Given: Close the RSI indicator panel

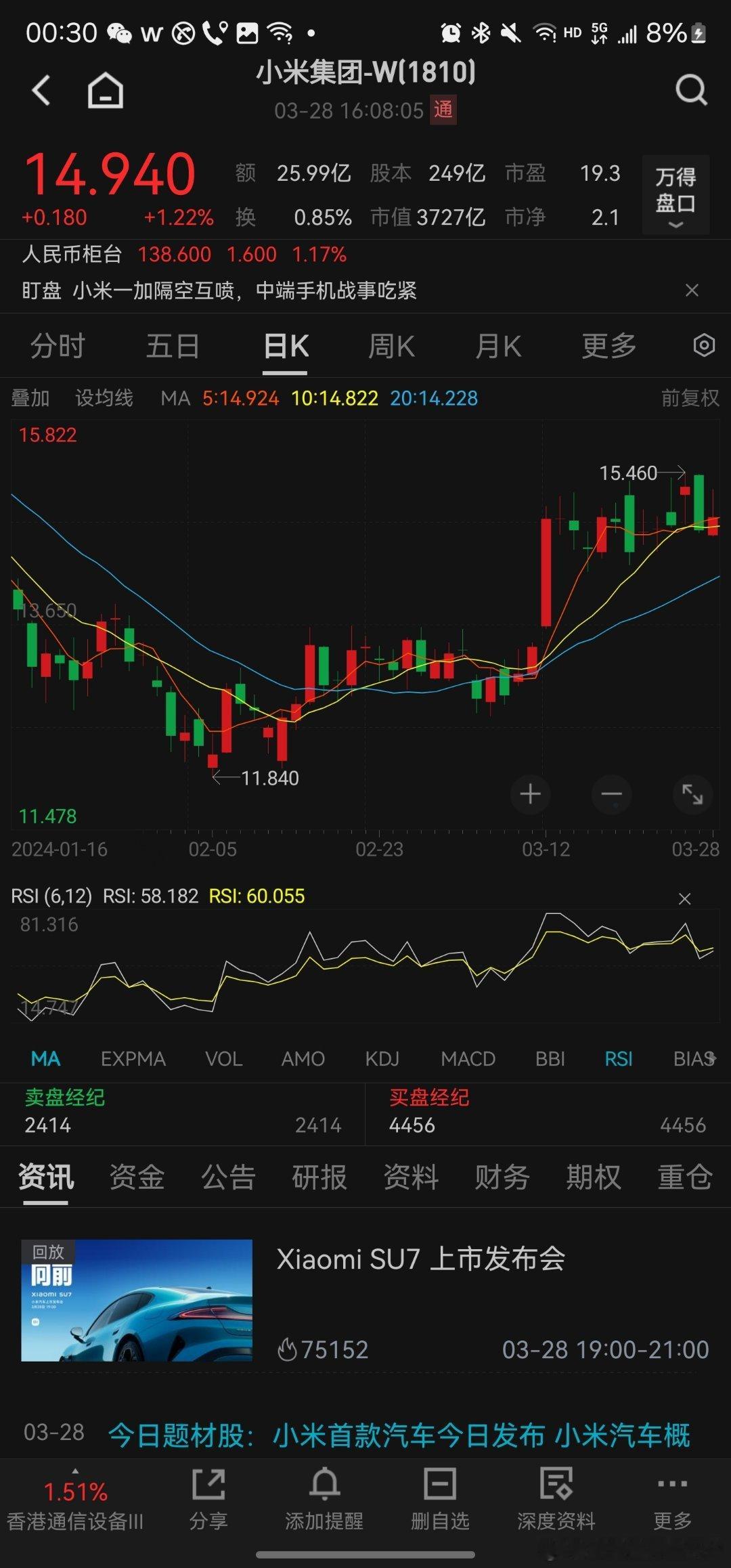Looking at the screenshot, I should pyautogui.click(x=684, y=898).
